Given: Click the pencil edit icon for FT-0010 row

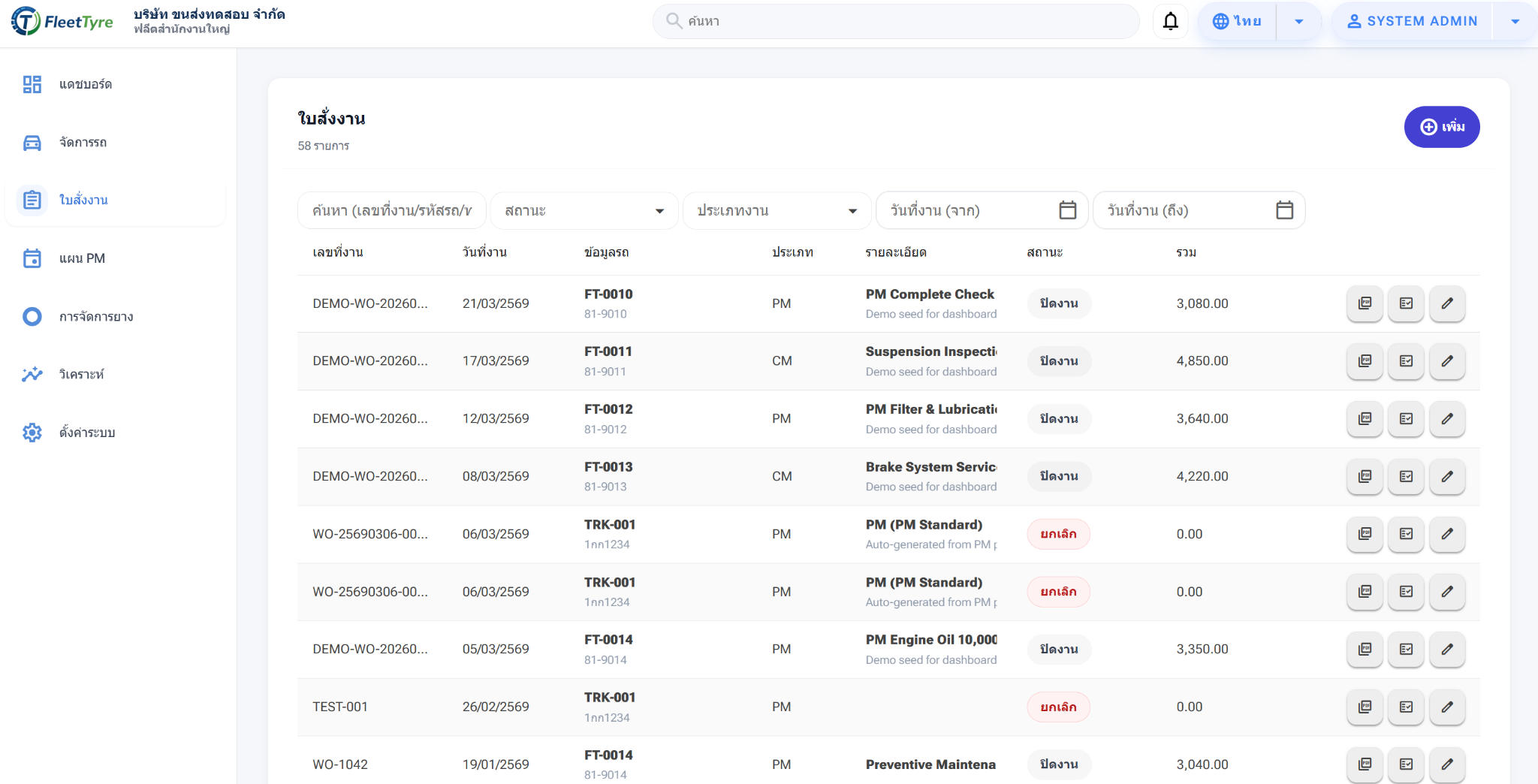Looking at the screenshot, I should click(1446, 303).
